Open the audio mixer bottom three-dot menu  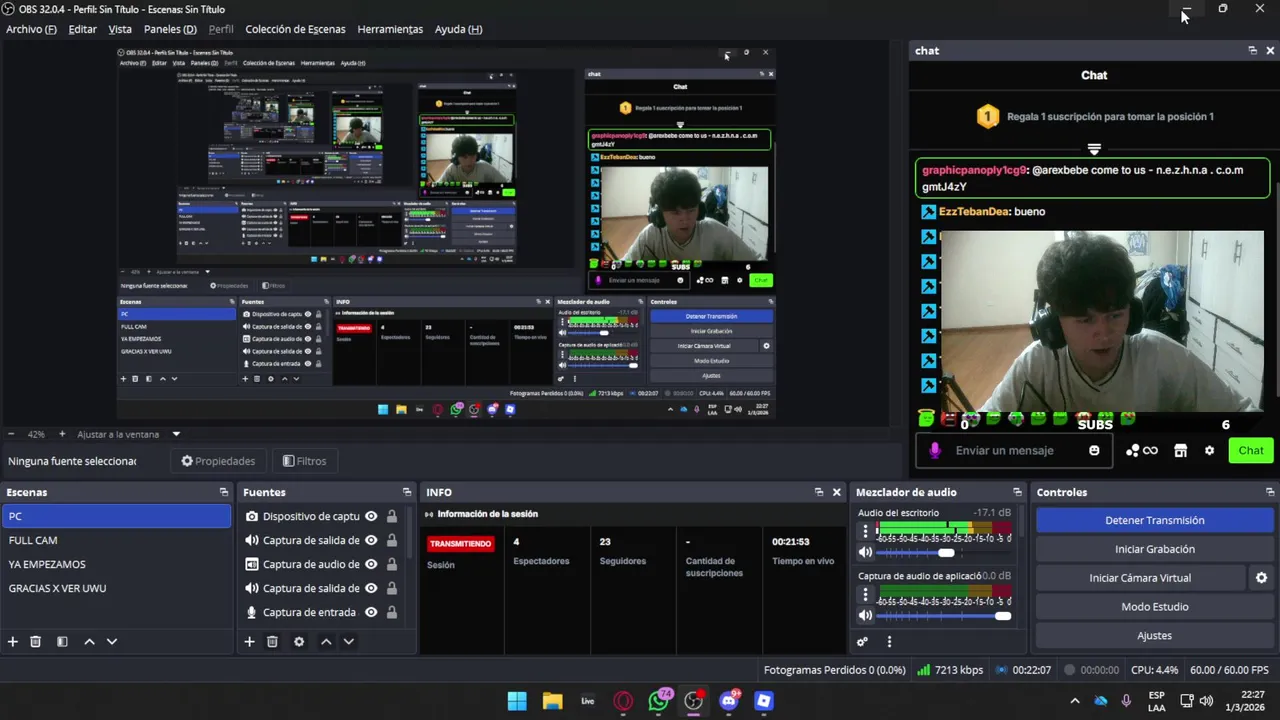889,642
